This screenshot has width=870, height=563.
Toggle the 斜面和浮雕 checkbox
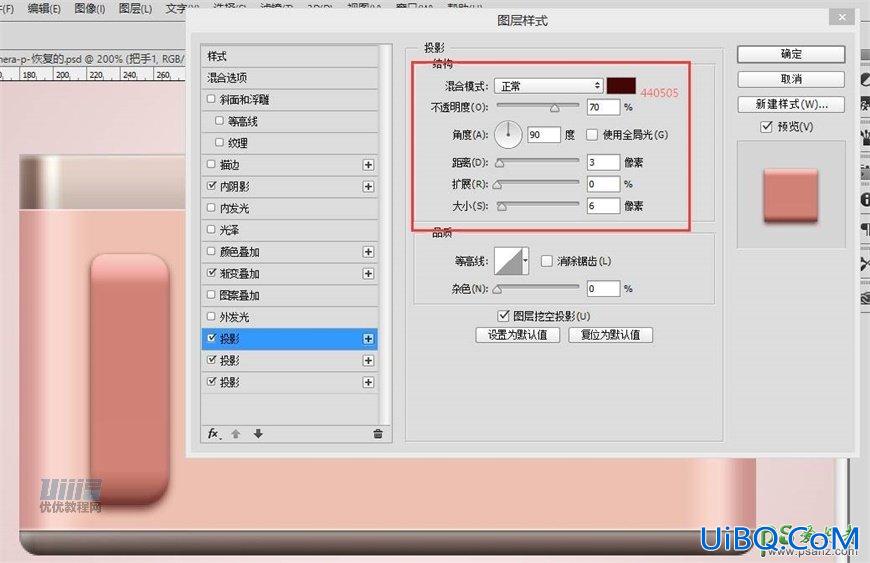211,99
